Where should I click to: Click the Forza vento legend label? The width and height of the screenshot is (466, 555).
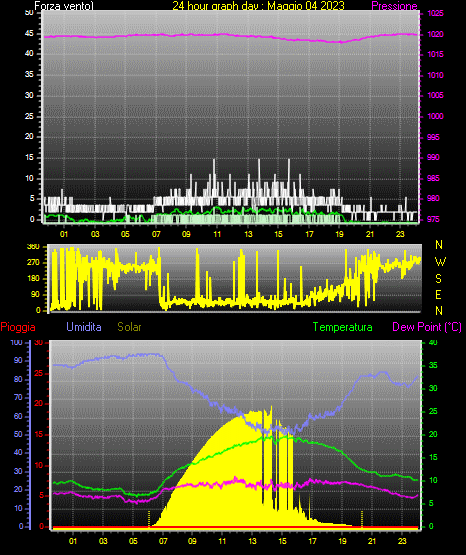point(64,6)
